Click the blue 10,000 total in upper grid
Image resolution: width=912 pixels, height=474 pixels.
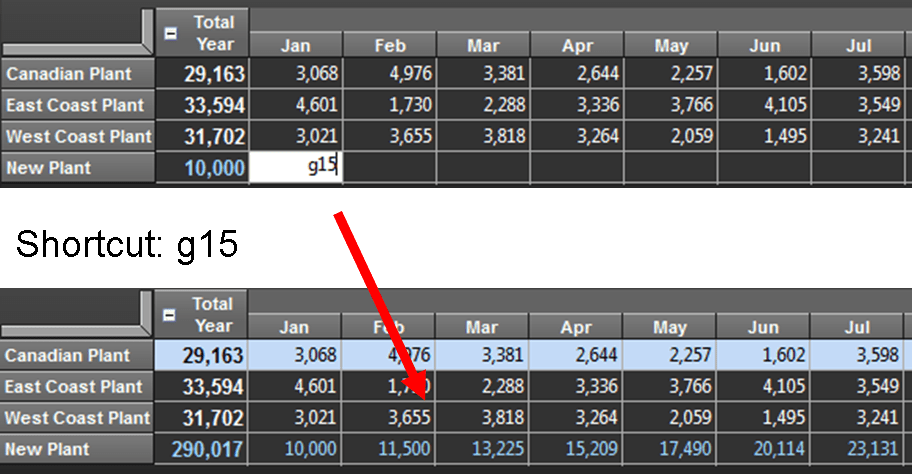tap(204, 168)
